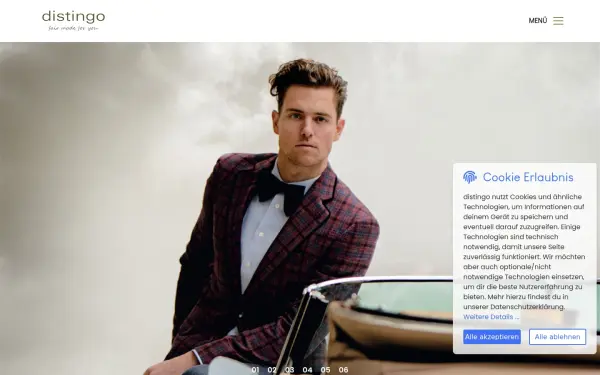Go to slide 03

point(290,370)
